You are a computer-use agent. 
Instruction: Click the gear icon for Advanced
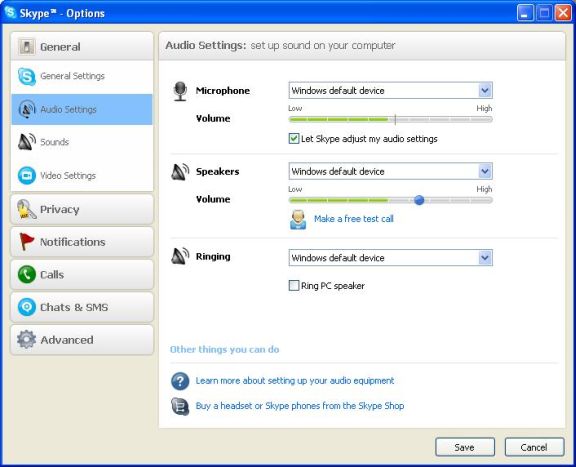click(26, 339)
